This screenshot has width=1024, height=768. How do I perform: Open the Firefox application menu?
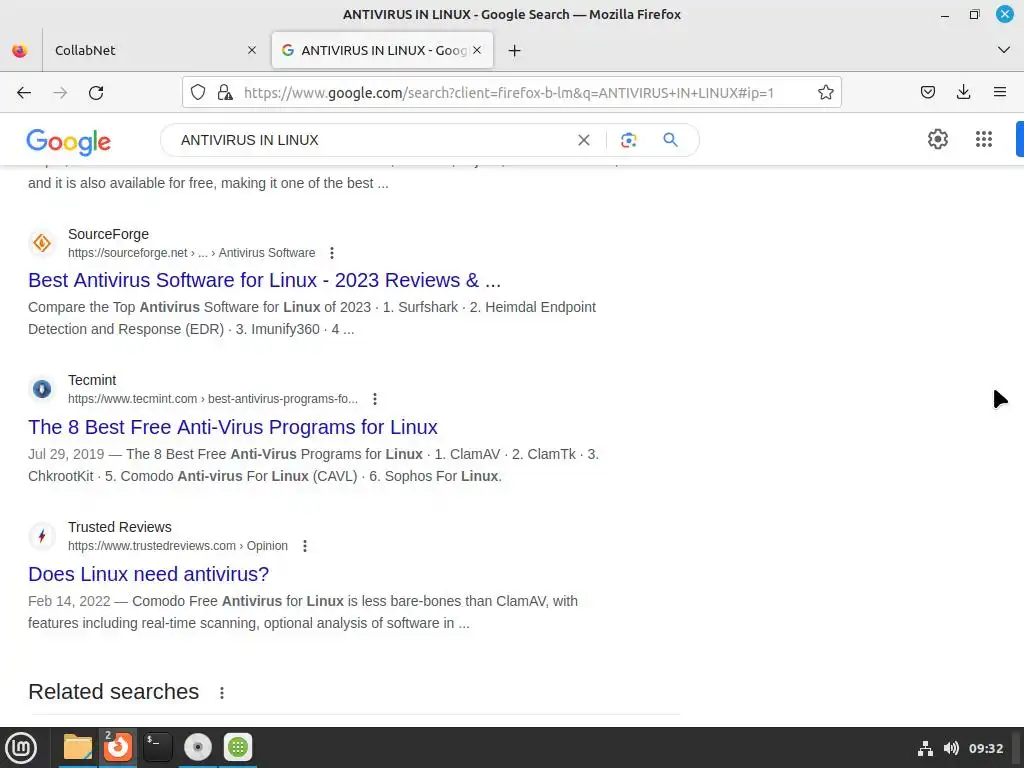[999, 92]
